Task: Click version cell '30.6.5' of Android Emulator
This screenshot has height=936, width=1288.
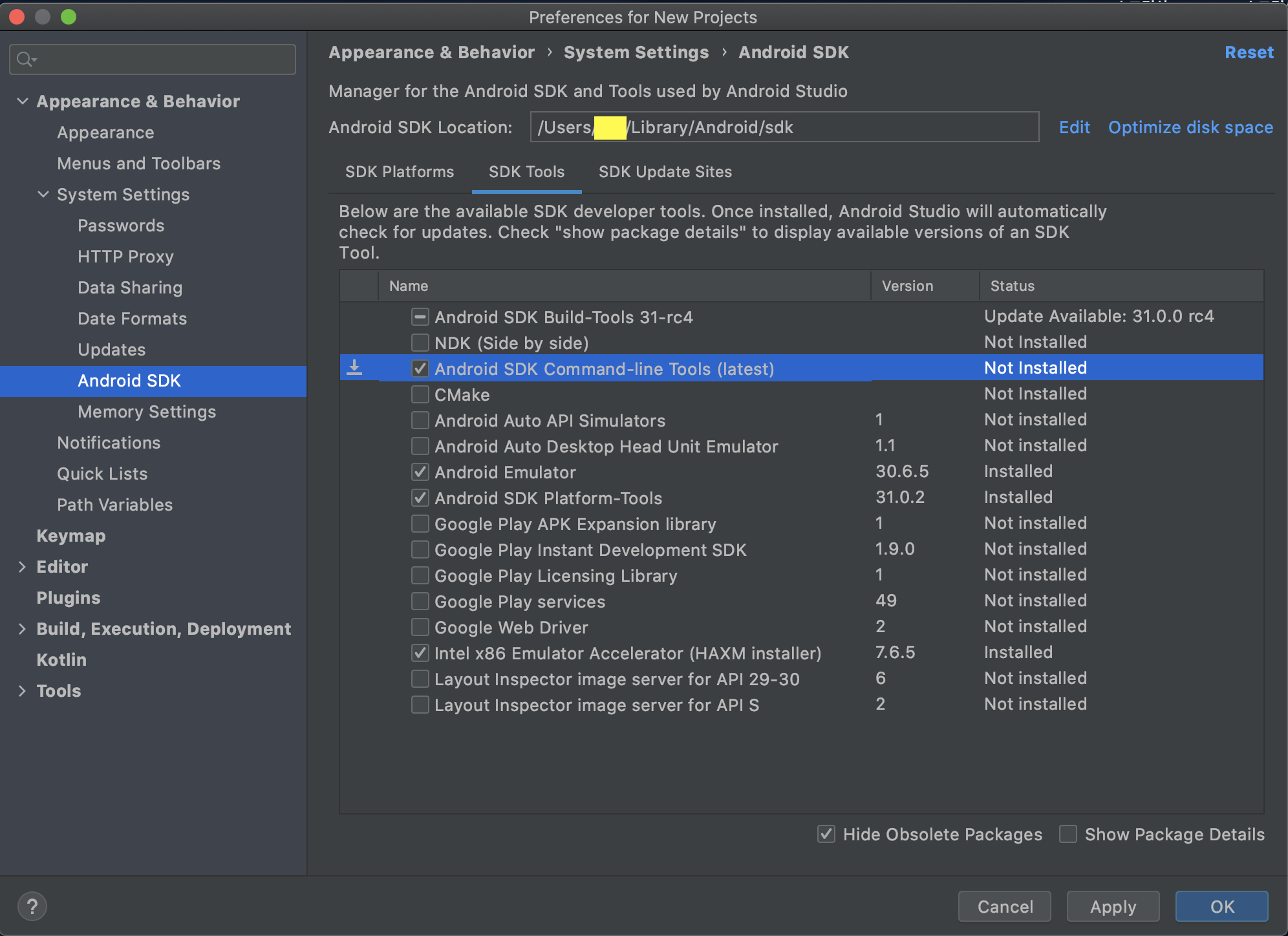Action: 902,471
